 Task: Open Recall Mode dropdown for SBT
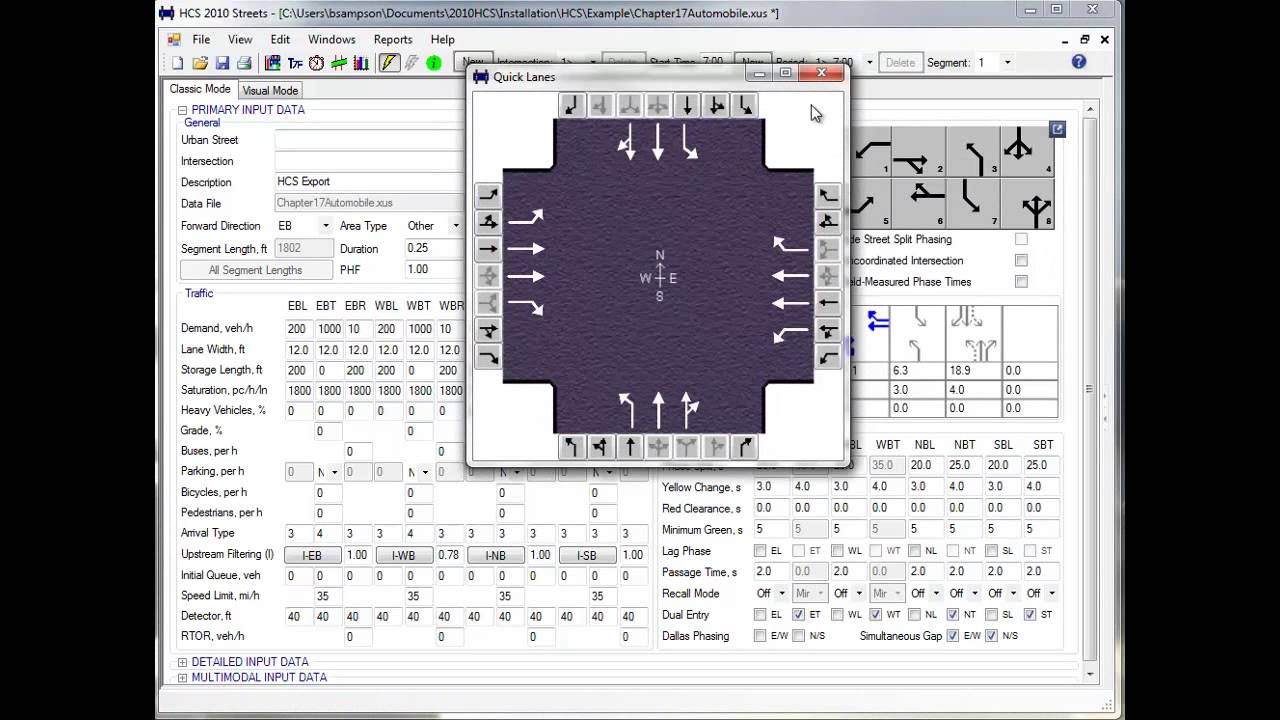1051,593
